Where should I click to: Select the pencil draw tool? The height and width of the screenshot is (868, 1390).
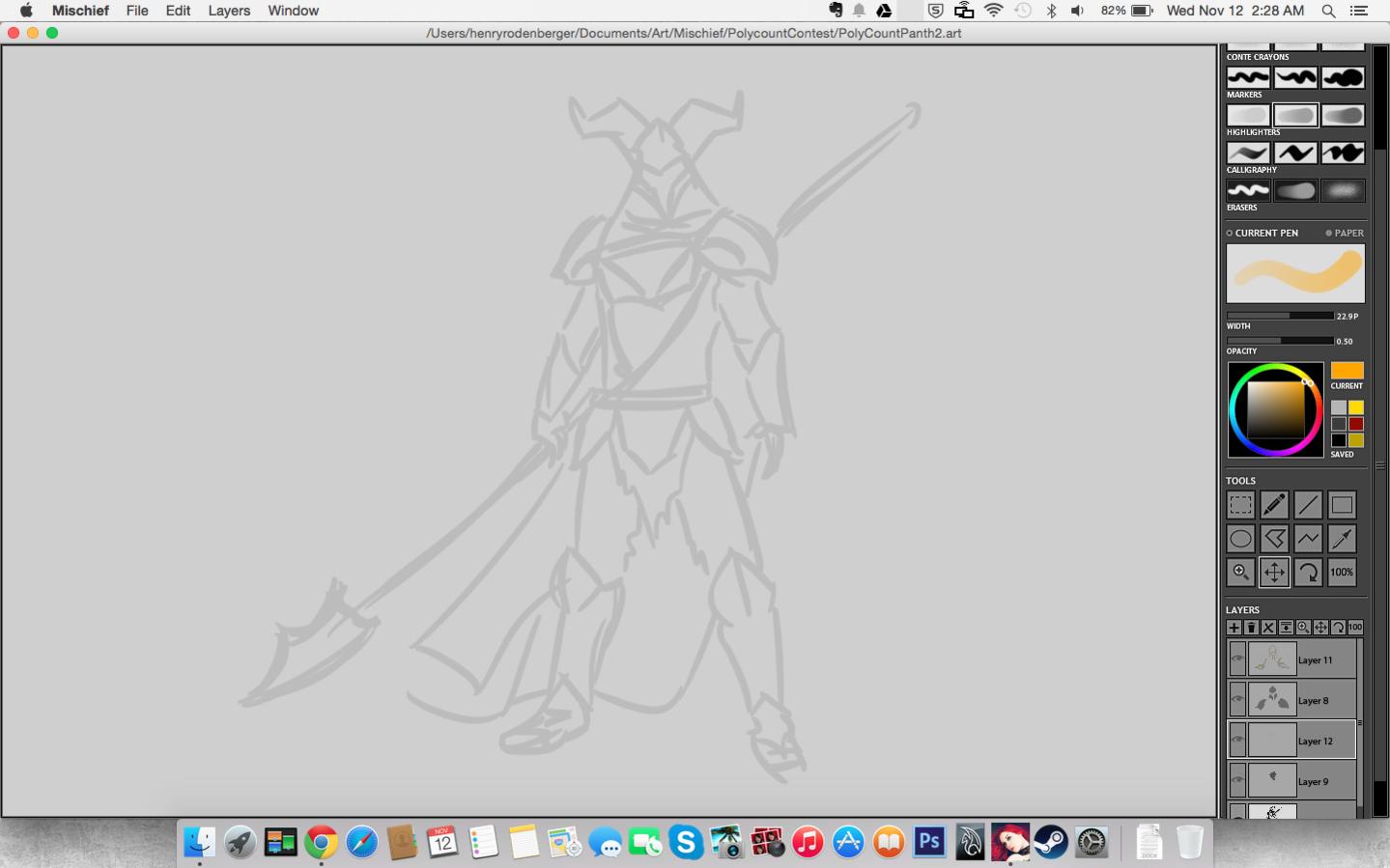pyautogui.click(x=1274, y=505)
